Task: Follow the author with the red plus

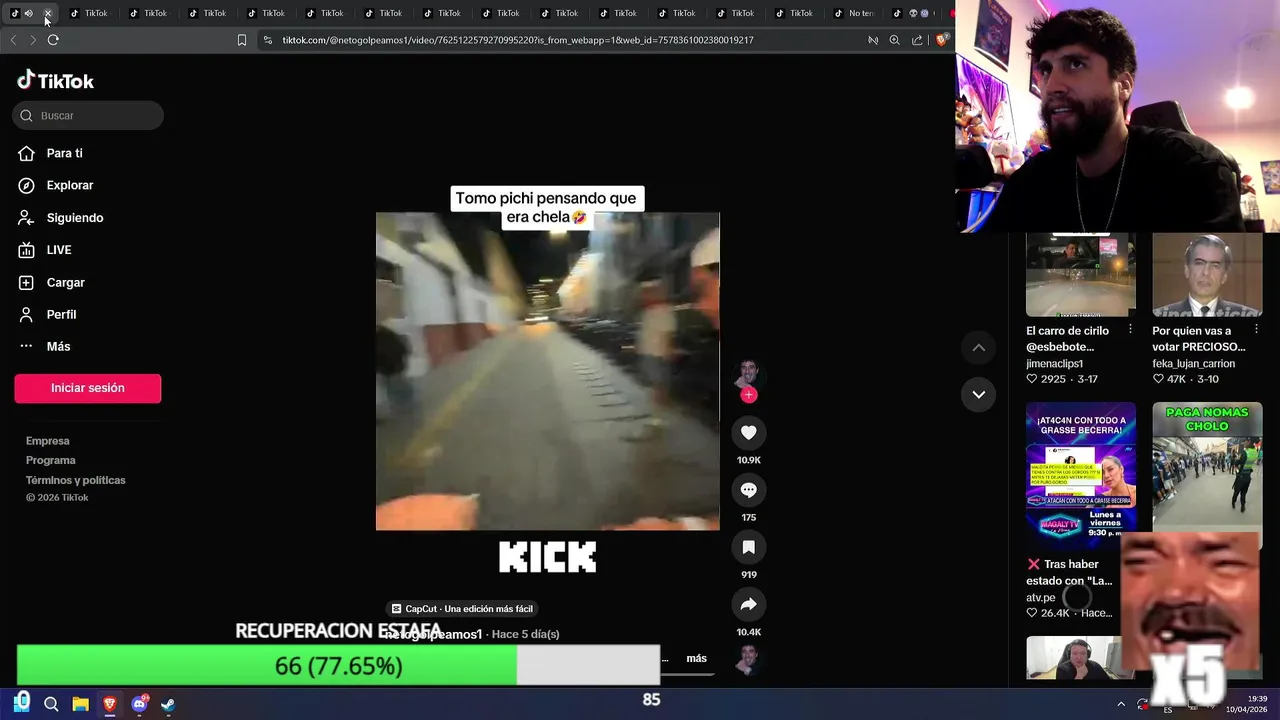Action: [x=748, y=395]
